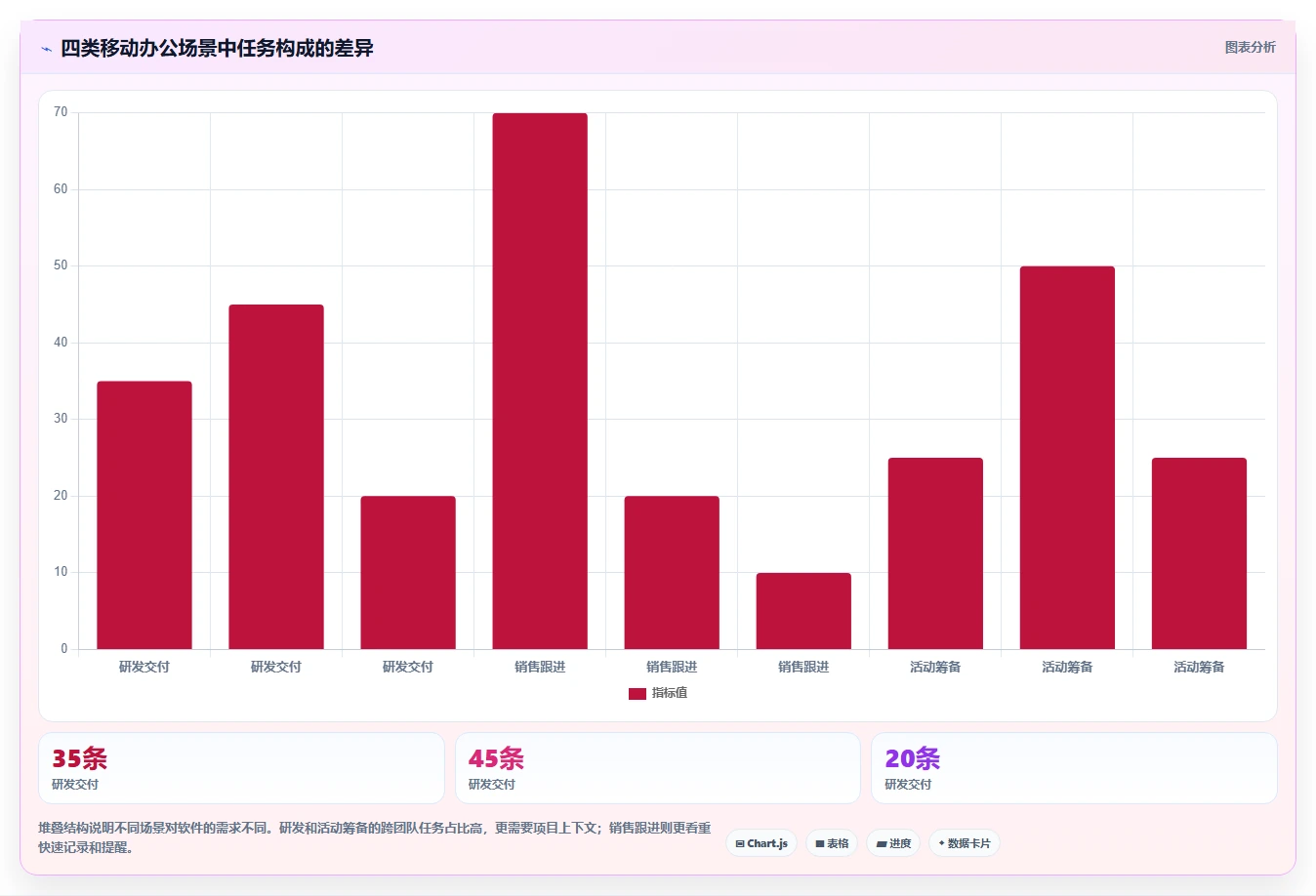Click the 销售跟进 axis label under the 70 bar
This screenshot has width=1316, height=896.
[x=540, y=667]
